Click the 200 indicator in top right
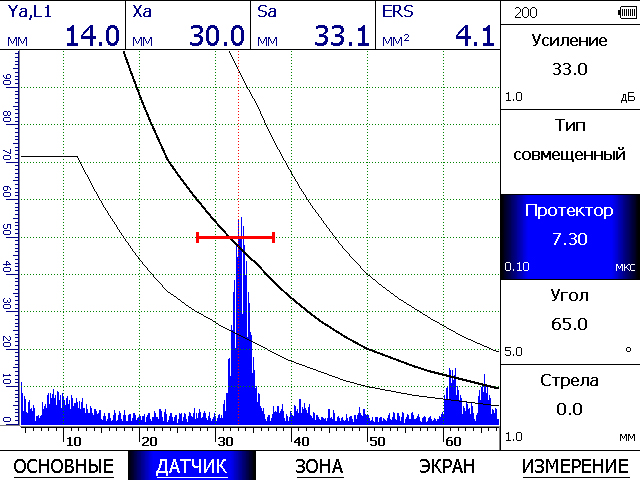The width and height of the screenshot is (640, 480). click(x=525, y=12)
